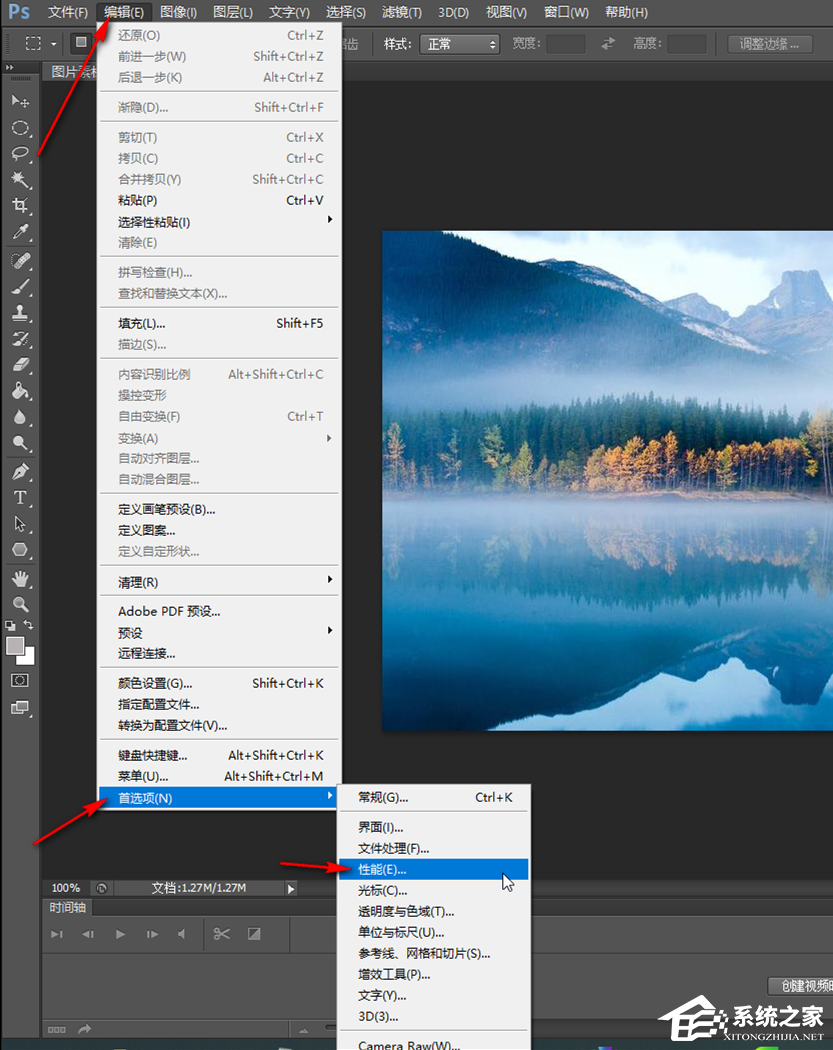Click the rectangular marquee tool preset icon
The height and width of the screenshot is (1050, 833).
pyautogui.click(x=33, y=44)
